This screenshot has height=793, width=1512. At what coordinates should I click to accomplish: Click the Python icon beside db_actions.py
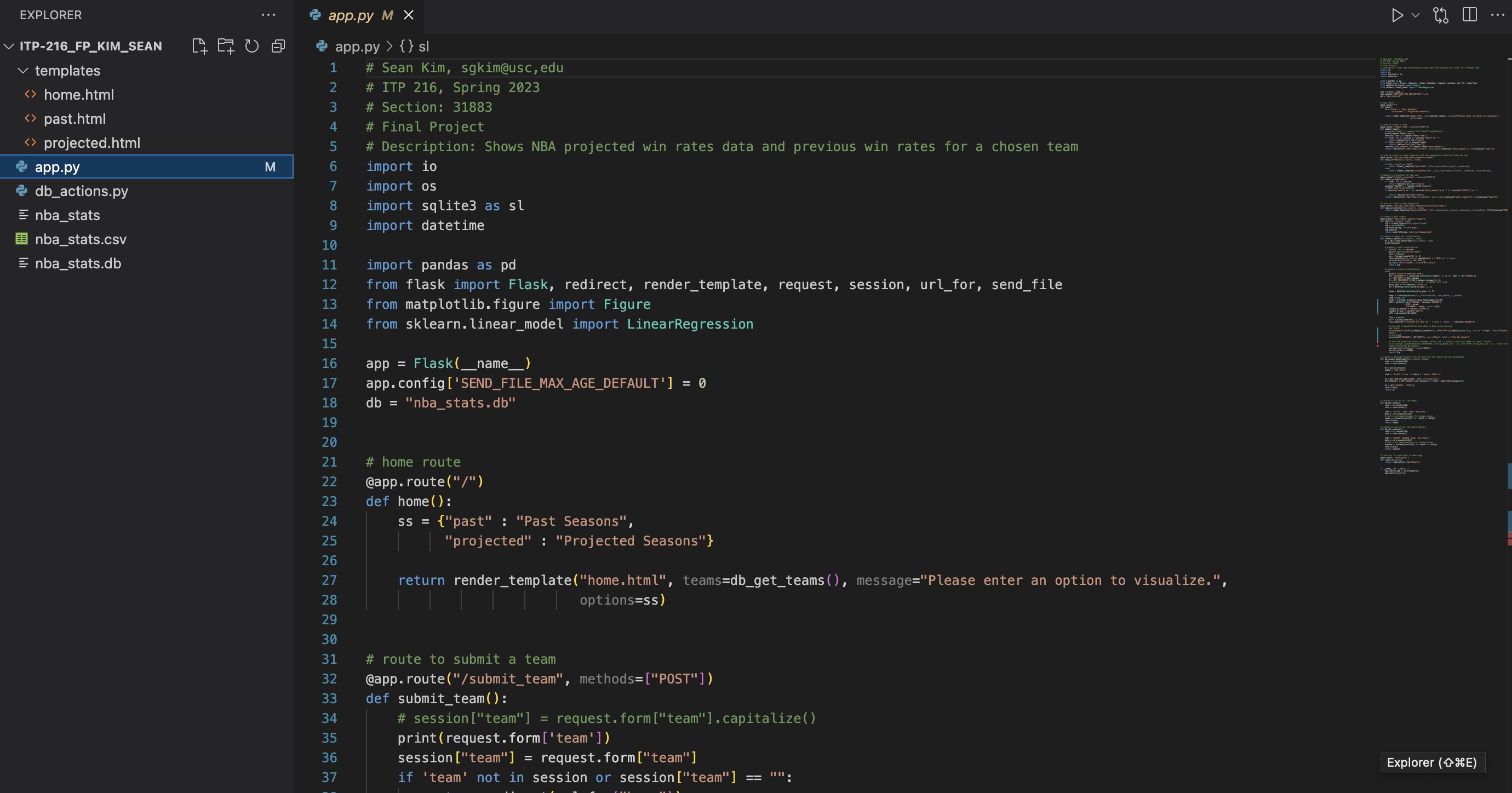click(22, 190)
